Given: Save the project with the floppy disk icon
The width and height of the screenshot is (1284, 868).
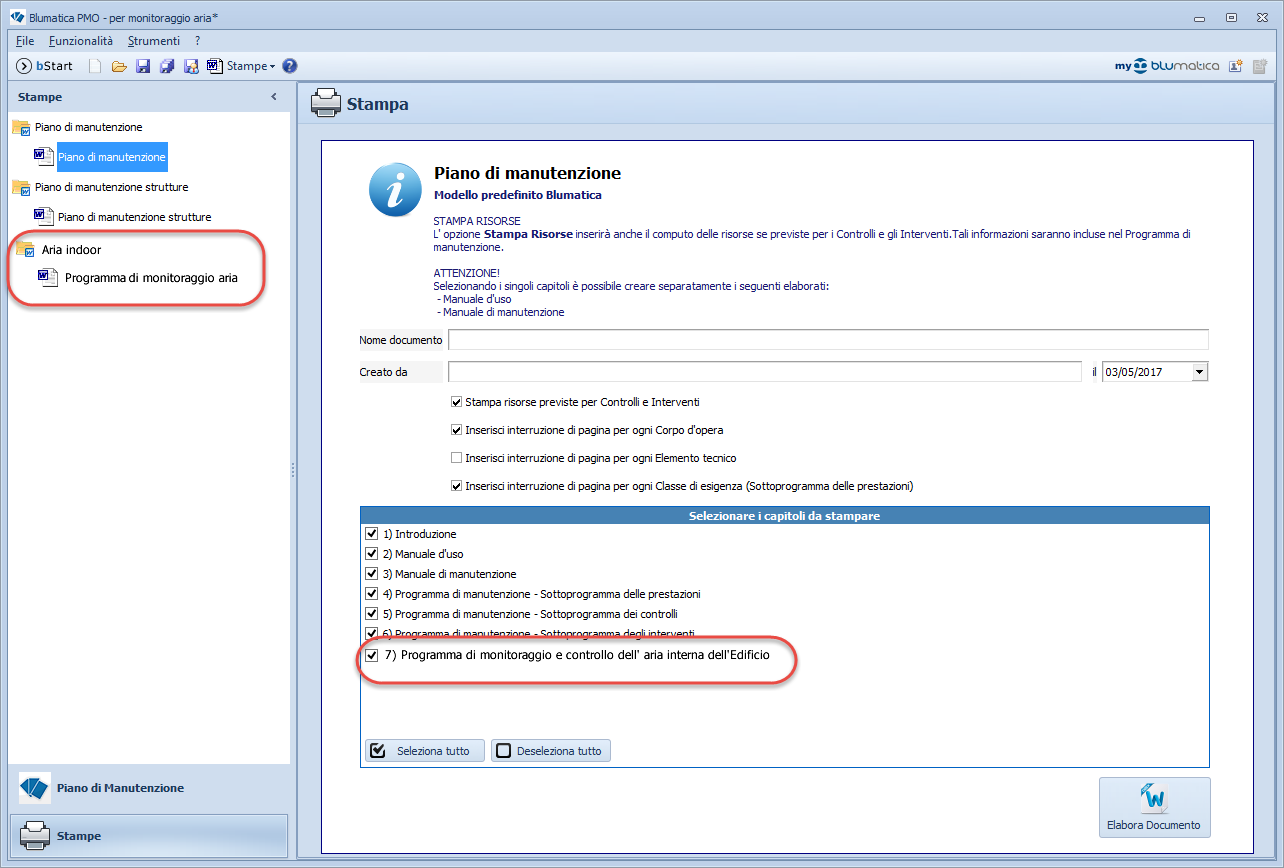Looking at the screenshot, I should tap(143, 66).
